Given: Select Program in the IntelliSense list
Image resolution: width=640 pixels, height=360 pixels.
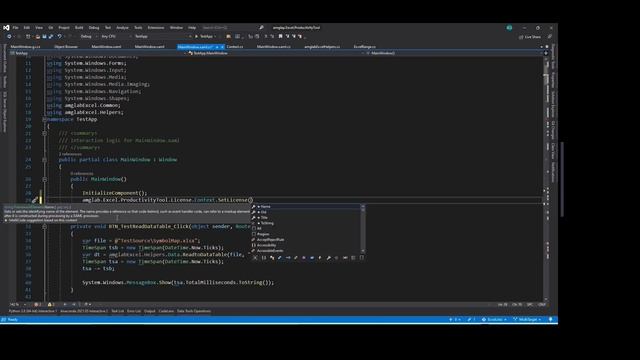Looking at the screenshot, I should [306, 234].
